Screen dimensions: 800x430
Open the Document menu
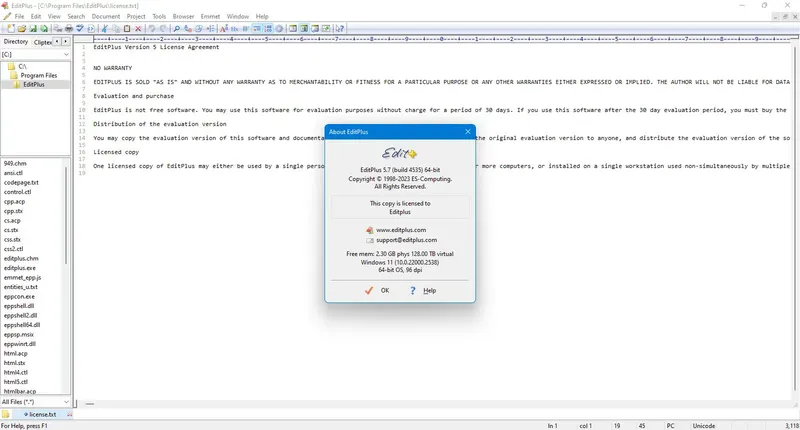106,16
